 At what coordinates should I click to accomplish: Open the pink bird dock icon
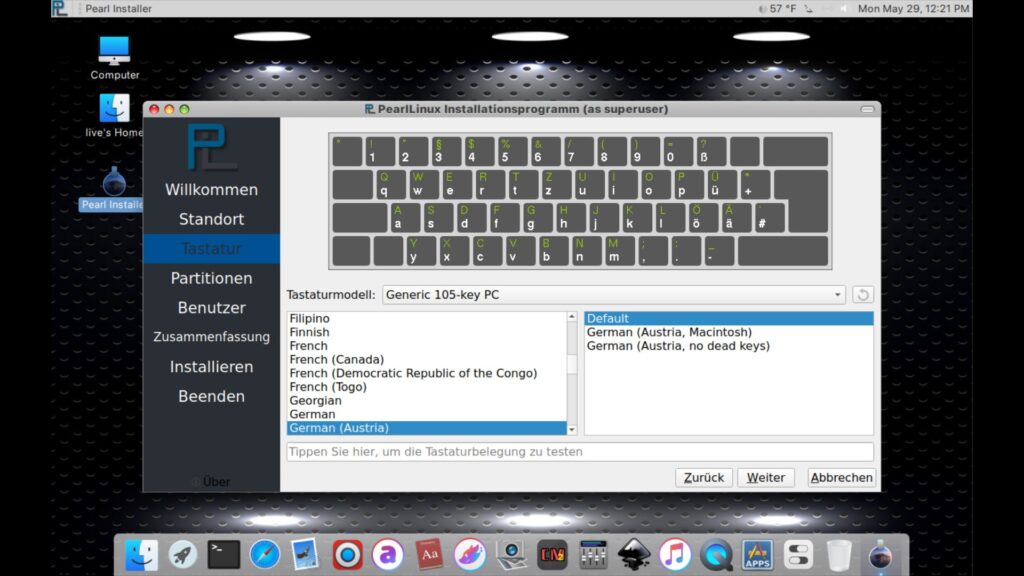470,554
